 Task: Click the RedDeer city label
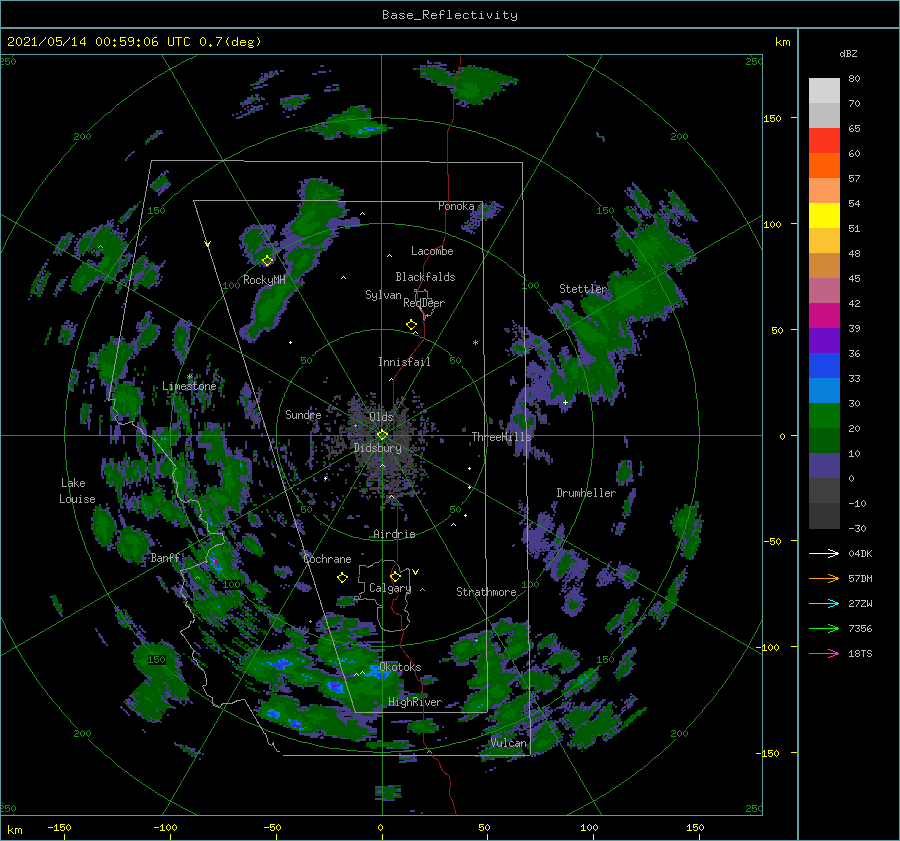(424, 303)
